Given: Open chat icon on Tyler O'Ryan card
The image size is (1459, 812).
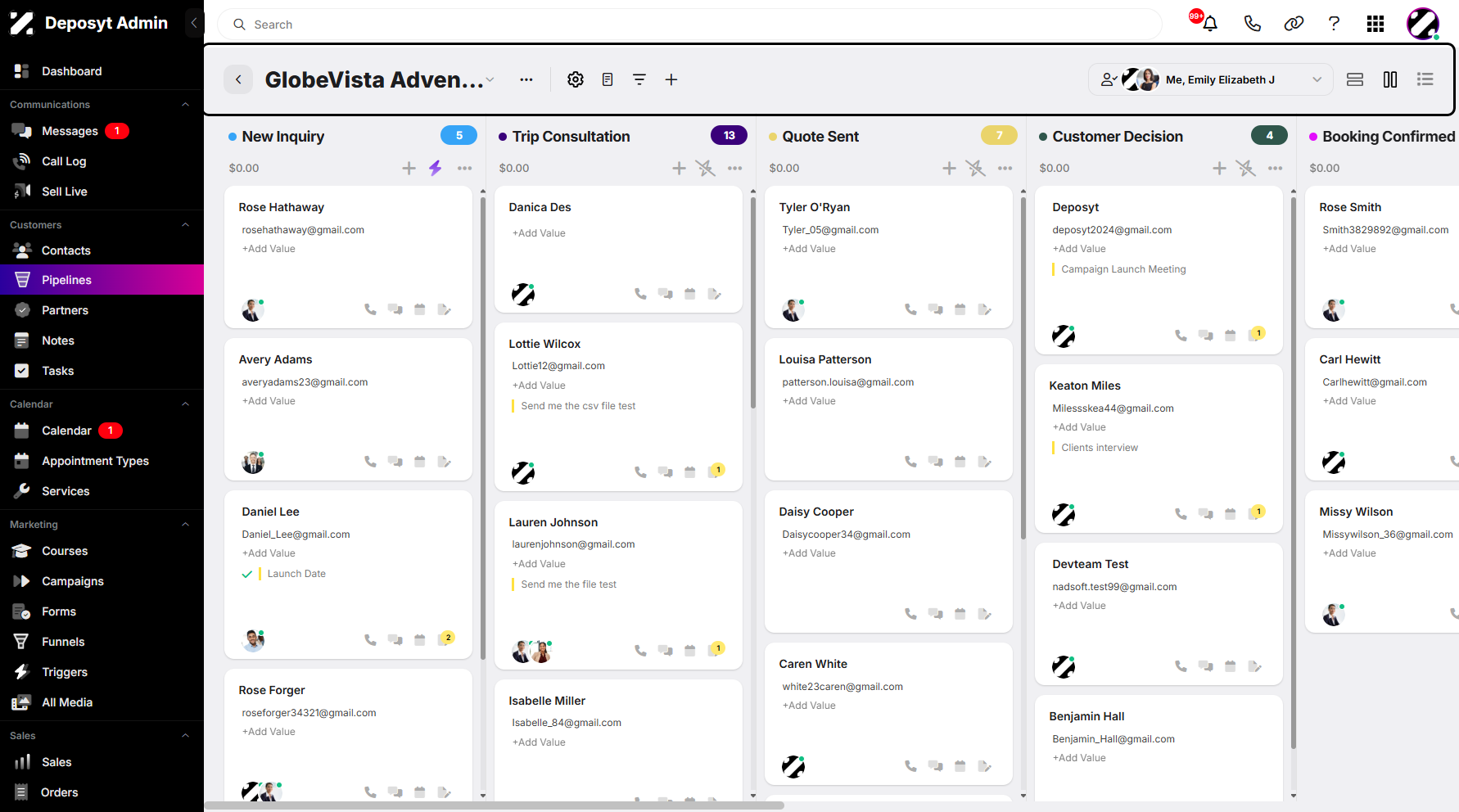Looking at the screenshot, I should coord(935,309).
